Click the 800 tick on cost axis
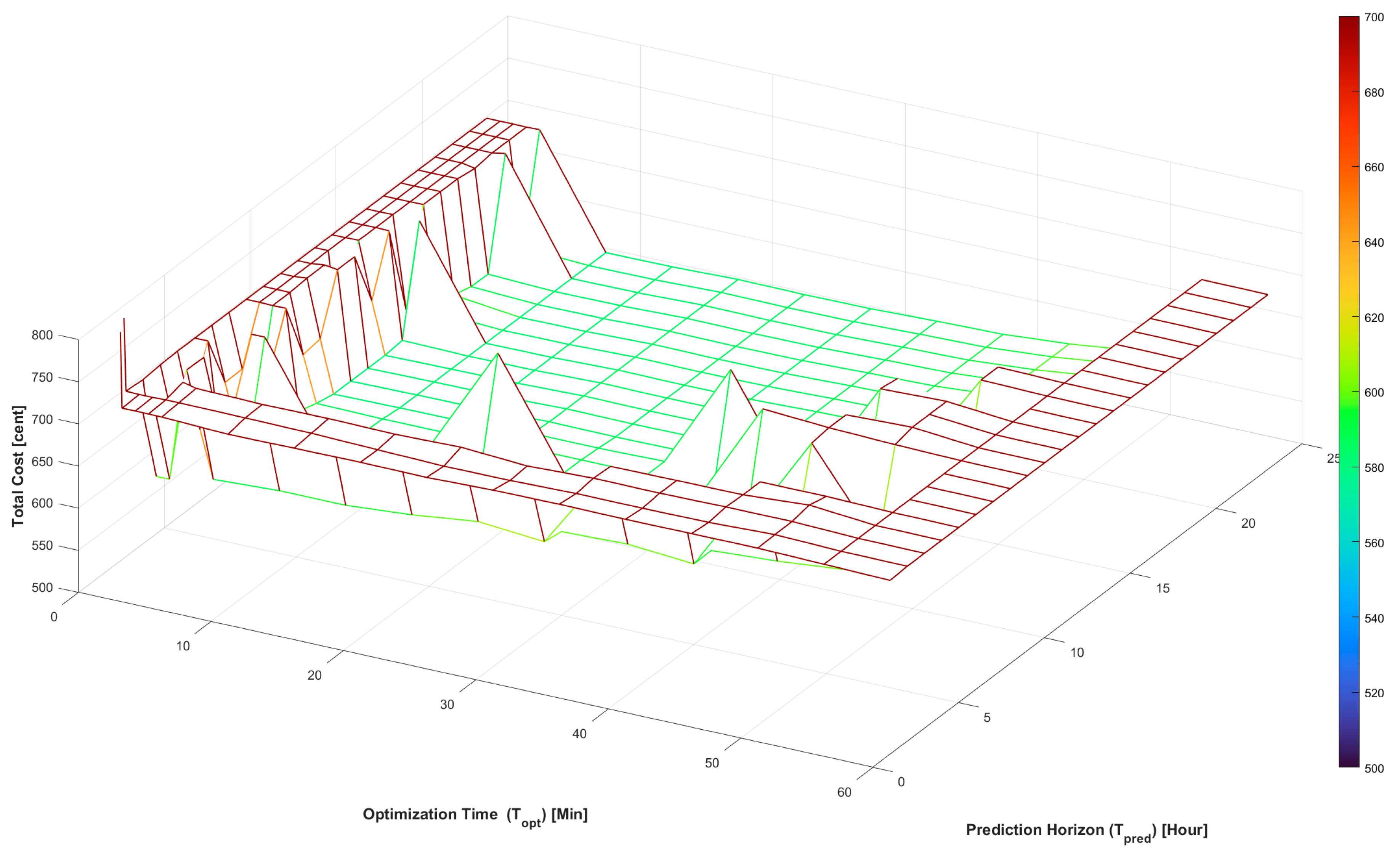The height and width of the screenshot is (854, 1400). coord(42,335)
